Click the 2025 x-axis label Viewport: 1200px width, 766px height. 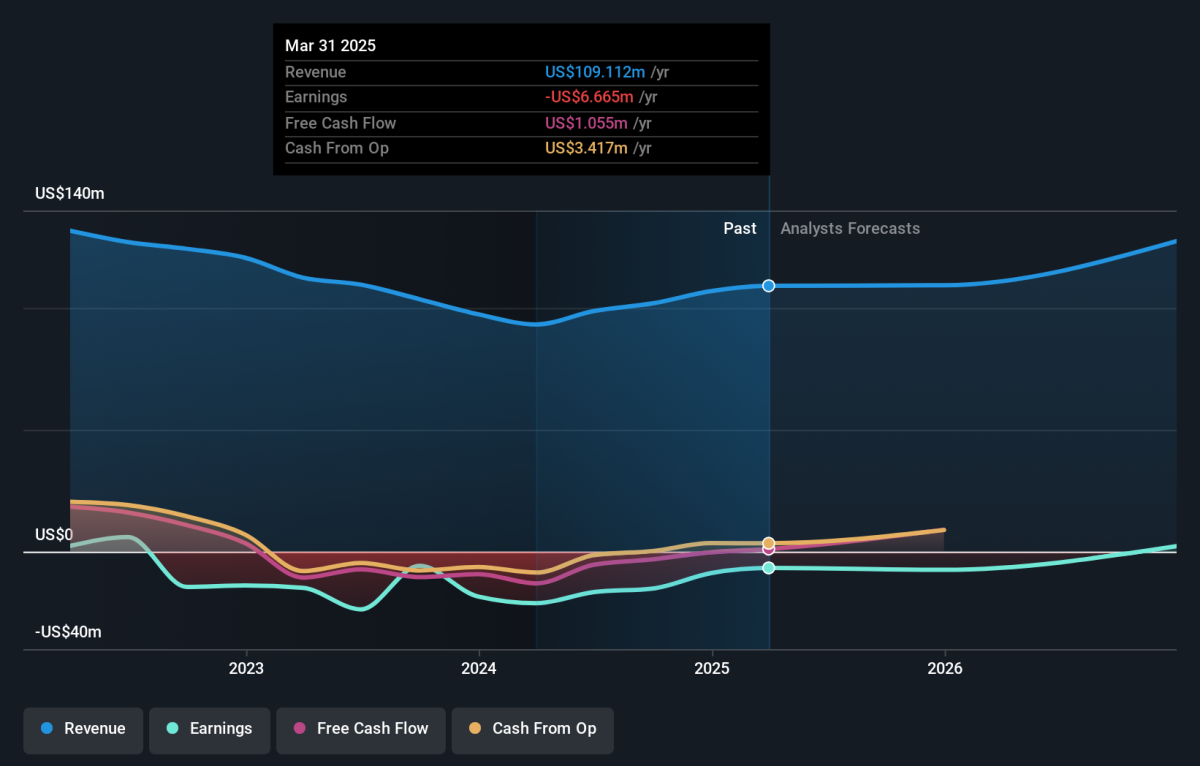tap(712, 668)
